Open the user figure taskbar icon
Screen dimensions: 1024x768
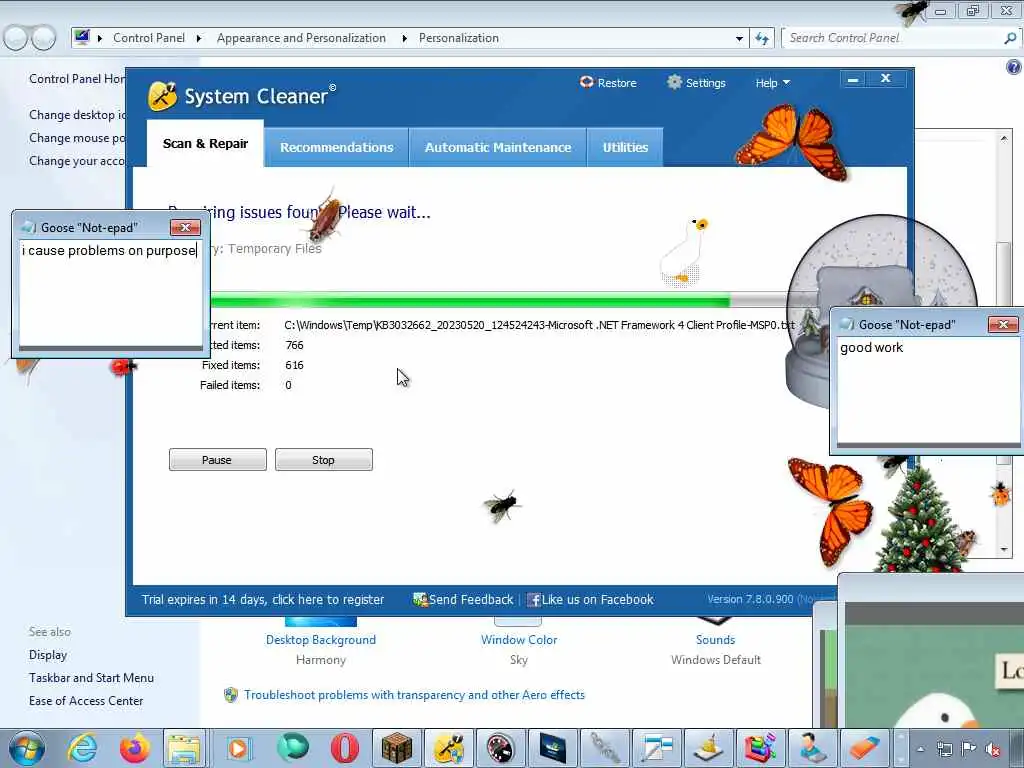pyautogui.click(x=812, y=748)
